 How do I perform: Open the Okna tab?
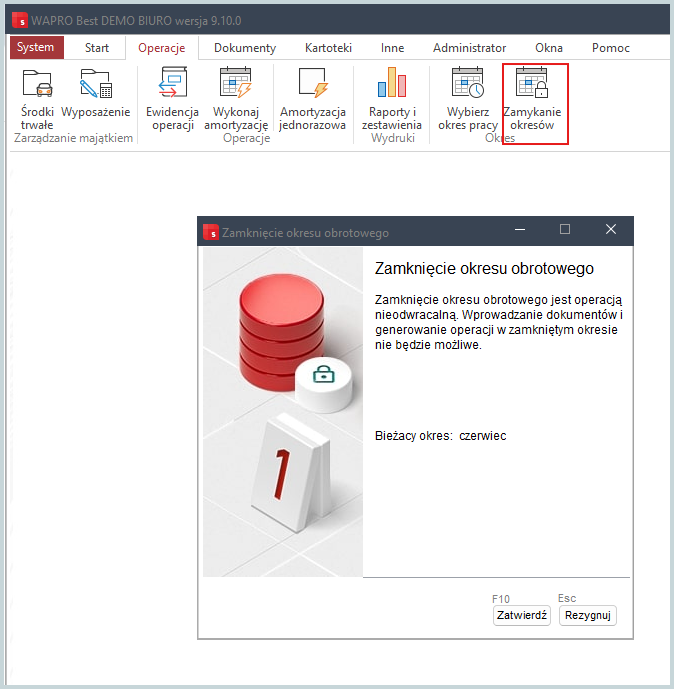pyautogui.click(x=549, y=47)
